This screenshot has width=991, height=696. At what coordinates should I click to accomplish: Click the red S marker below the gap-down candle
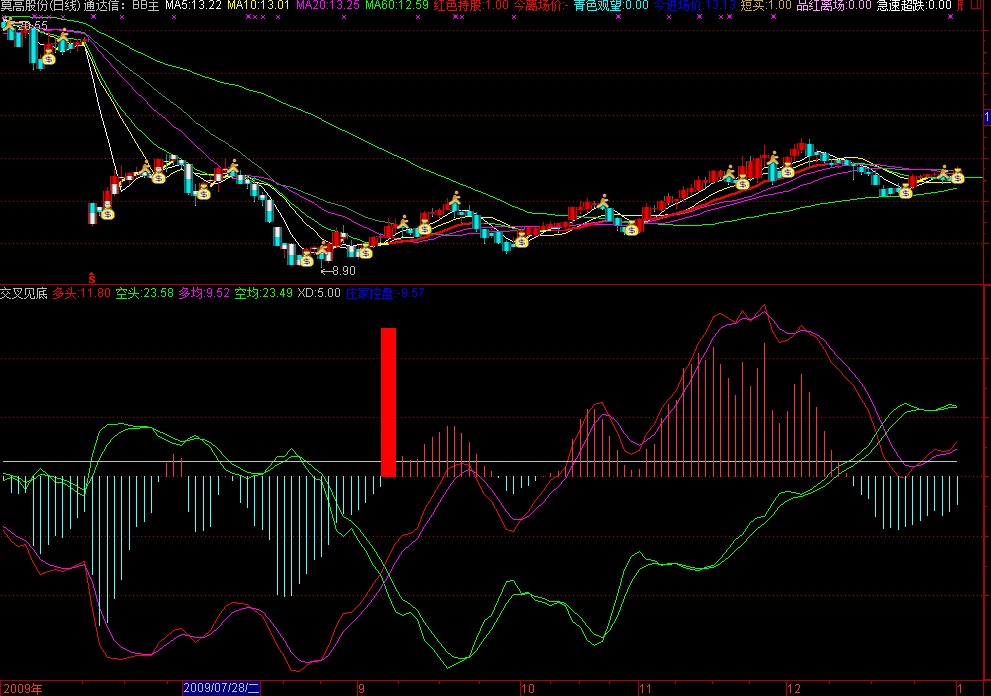point(92,277)
